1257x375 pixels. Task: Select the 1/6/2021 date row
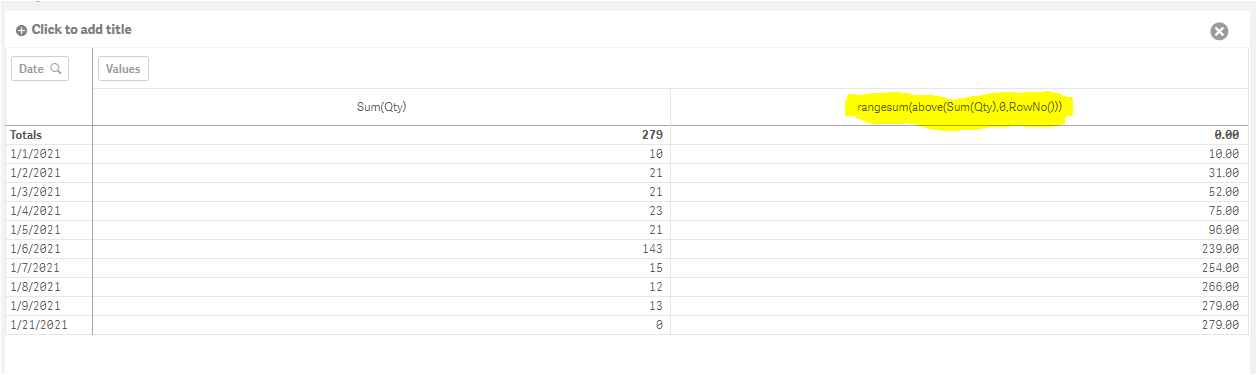tap(628, 249)
